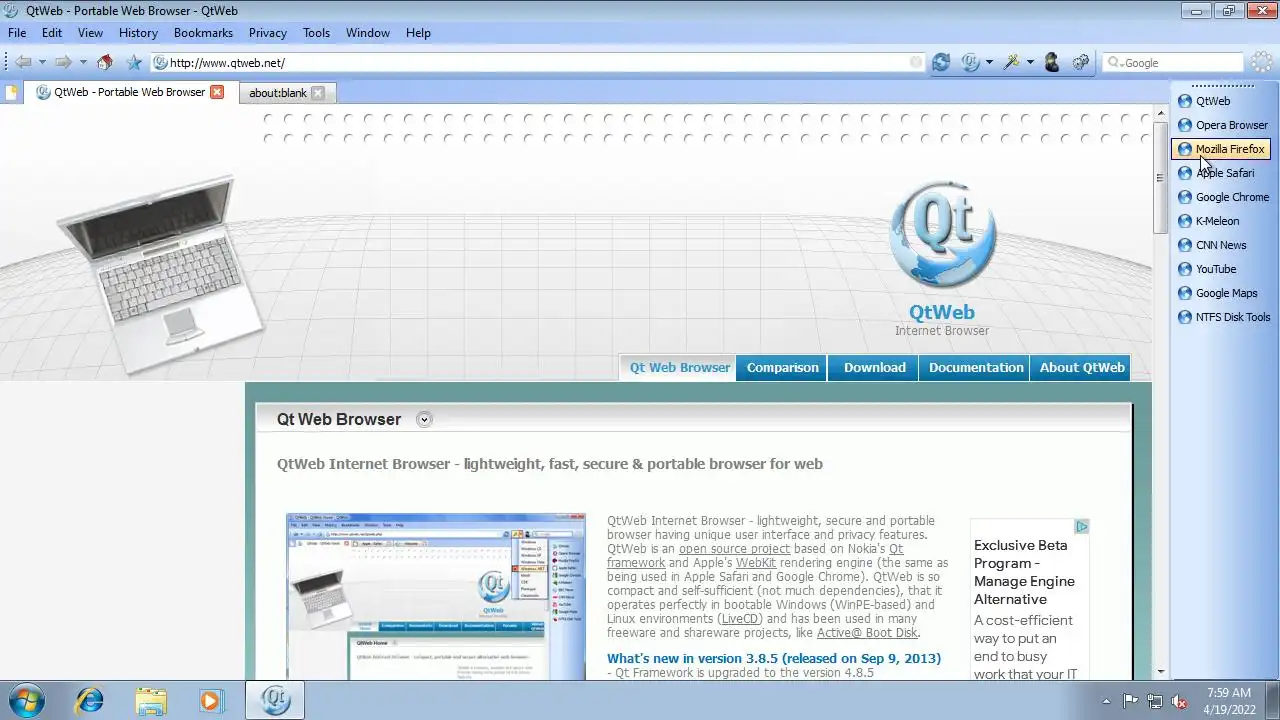1280x720 pixels.
Task: Open Google Maps bookmark in side panel
Action: (x=1217, y=293)
